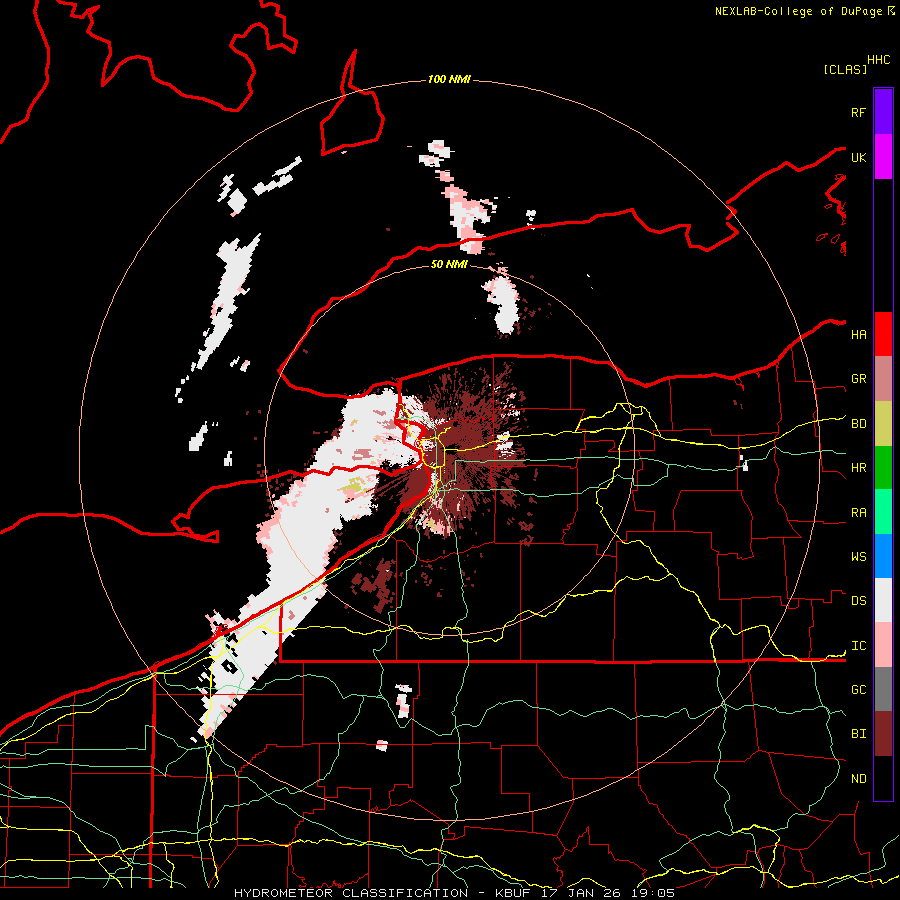Click the BI dark red legend swatch
900x900 pixels.
pos(883,734)
